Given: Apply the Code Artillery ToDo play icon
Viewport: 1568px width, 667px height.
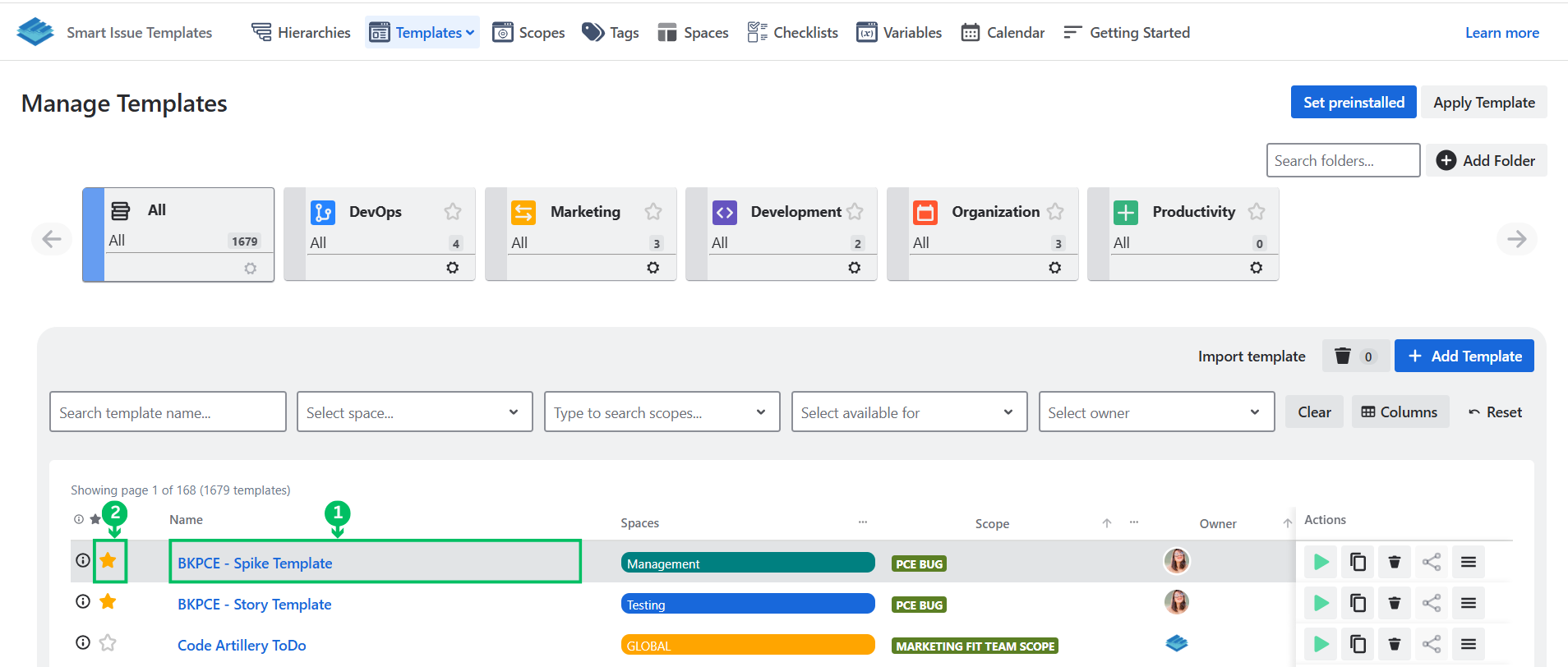Looking at the screenshot, I should pyautogui.click(x=1321, y=644).
